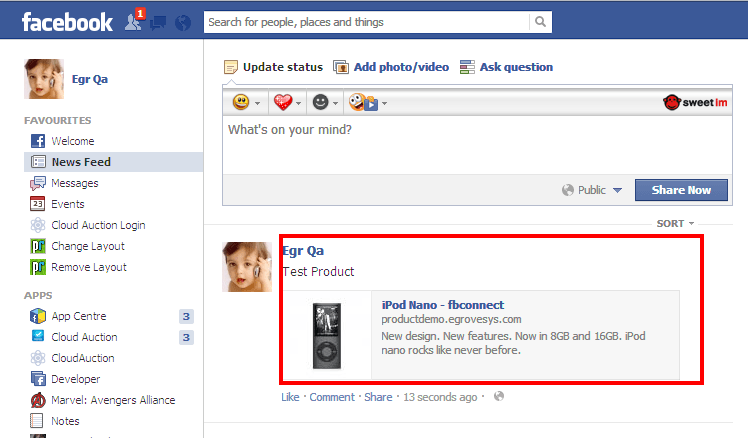Click Egr Qa profile name in sidebar
This screenshot has width=748, height=438.
(90, 79)
